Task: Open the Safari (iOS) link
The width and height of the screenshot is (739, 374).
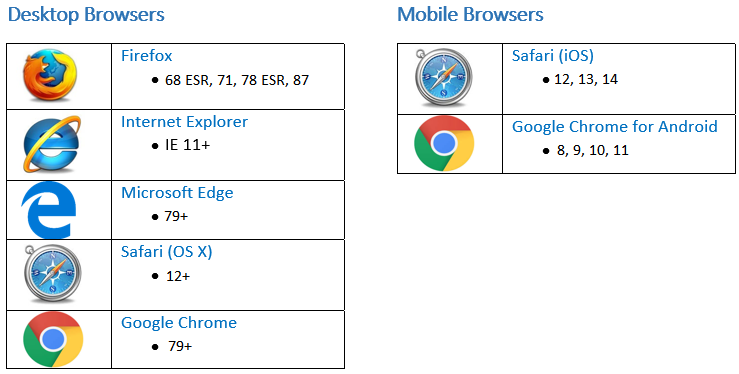Action: point(553,56)
